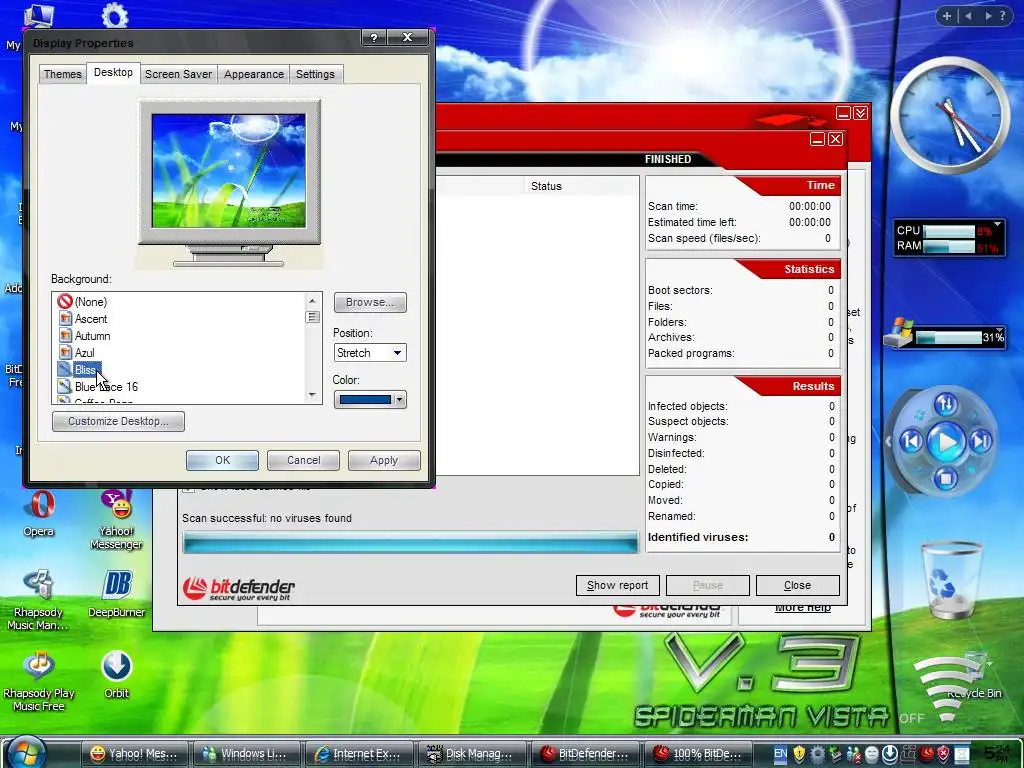Viewport: 1024px width, 768px height.
Task: Cancel the Display Properties dialog
Action: point(303,460)
